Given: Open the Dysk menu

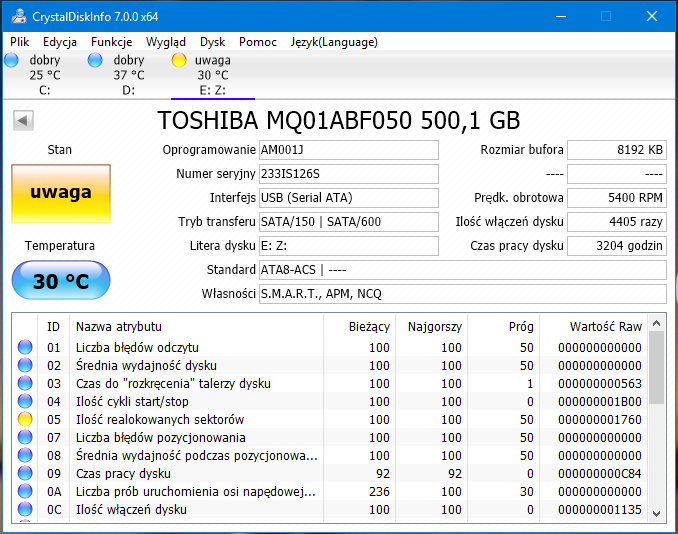Looking at the screenshot, I should coord(212,42).
